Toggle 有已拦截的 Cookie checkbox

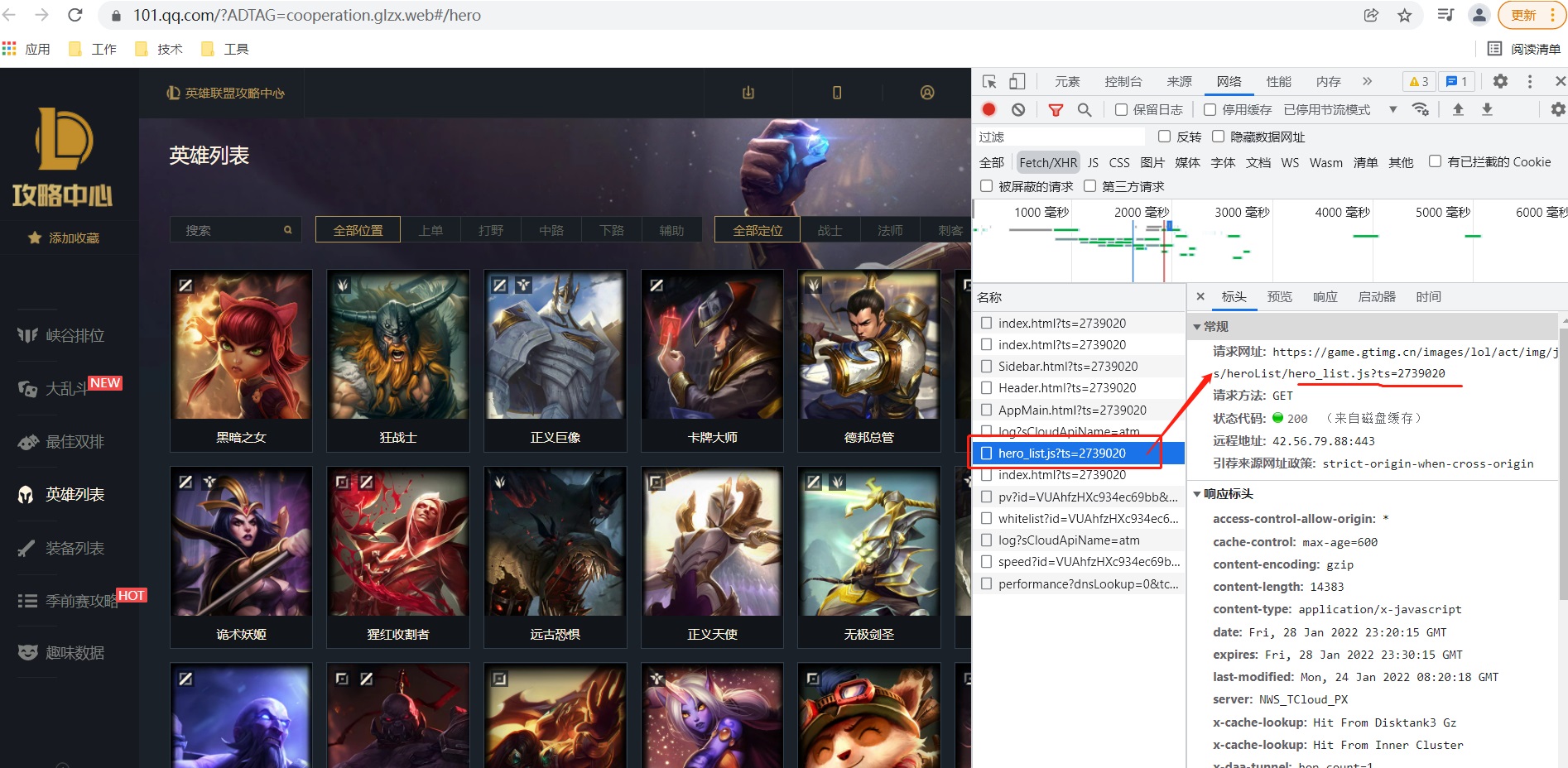[x=1435, y=161]
